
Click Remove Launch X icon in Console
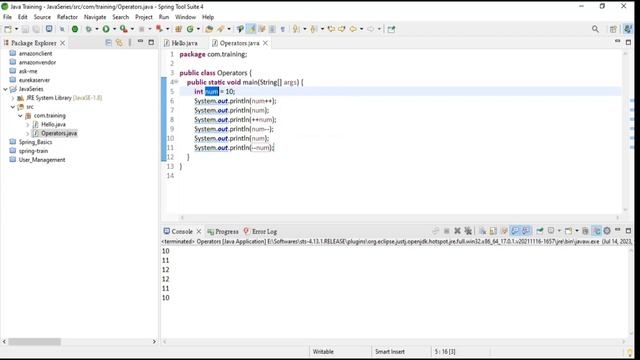(457, 231)
